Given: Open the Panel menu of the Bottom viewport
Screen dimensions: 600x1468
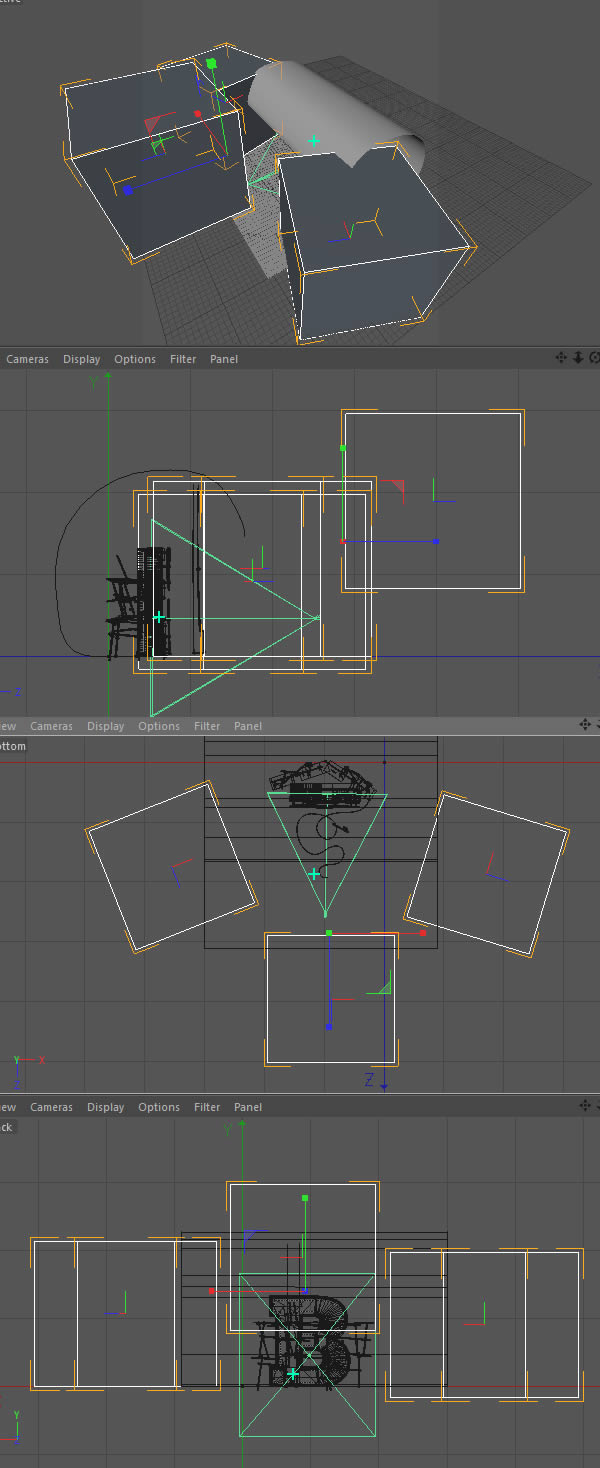Looking at the screenshot, I should (x=248, y=726).
